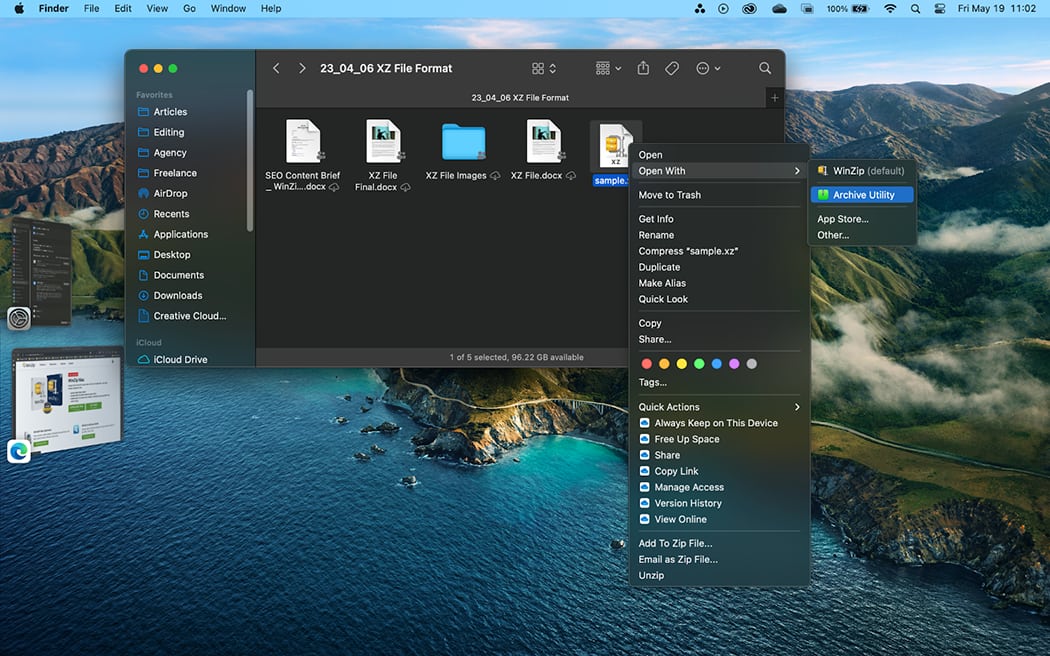Click the Finder search magnifier icon
1050x656 pixels.
765,68
